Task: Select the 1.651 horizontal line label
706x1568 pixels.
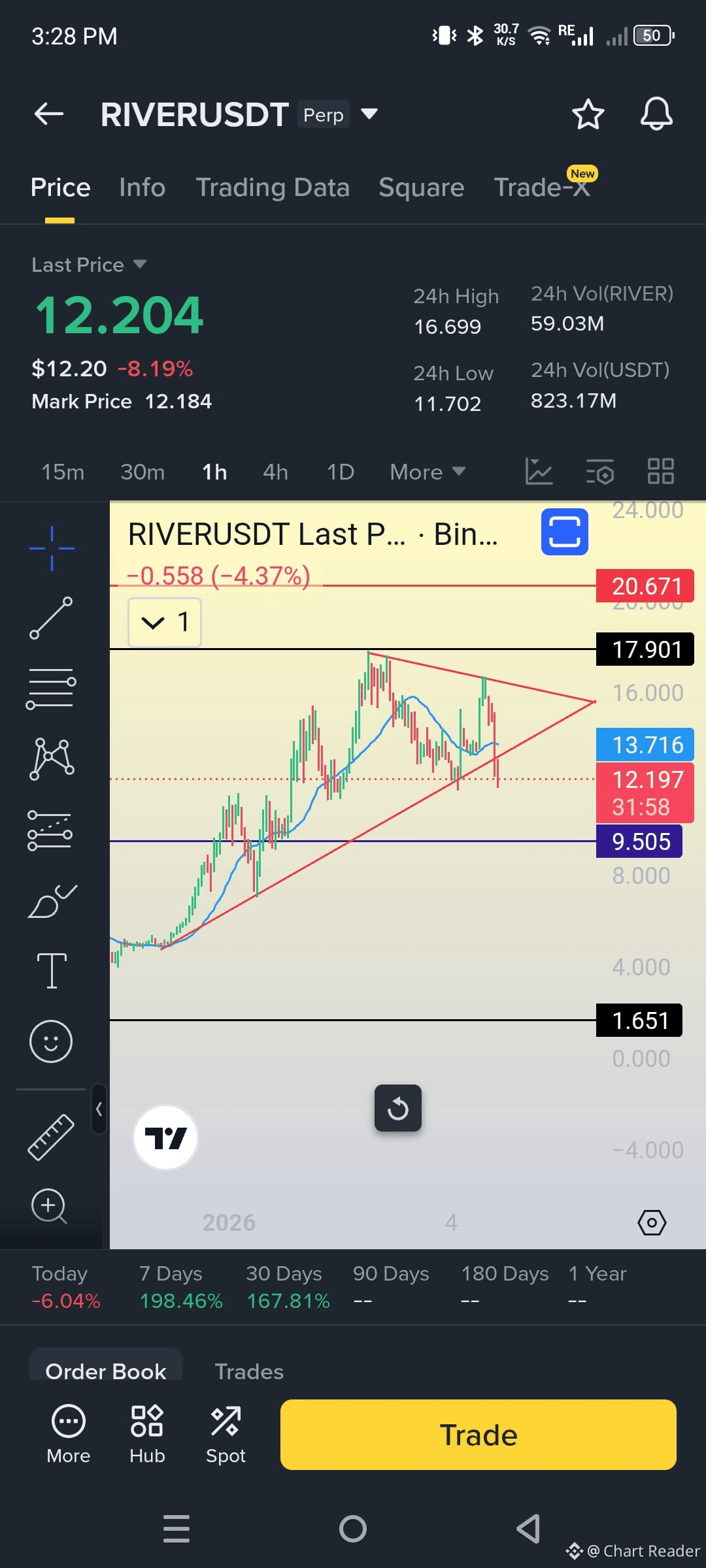Action: tap(639, 1021)
